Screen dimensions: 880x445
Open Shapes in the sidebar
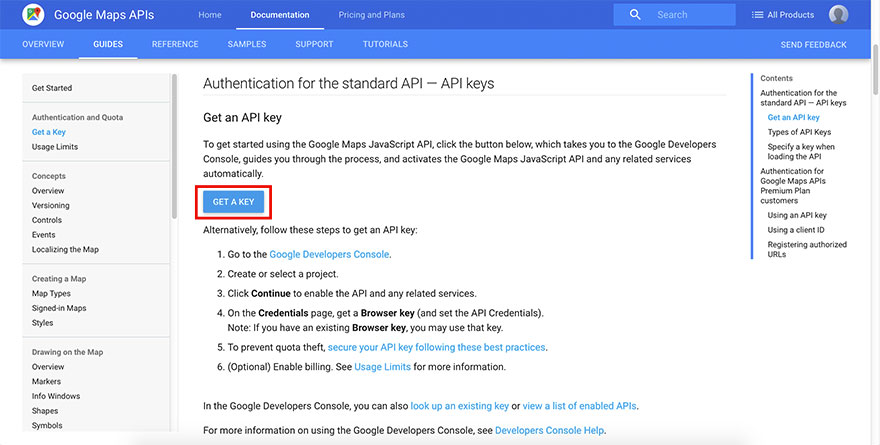click(45, 411)
